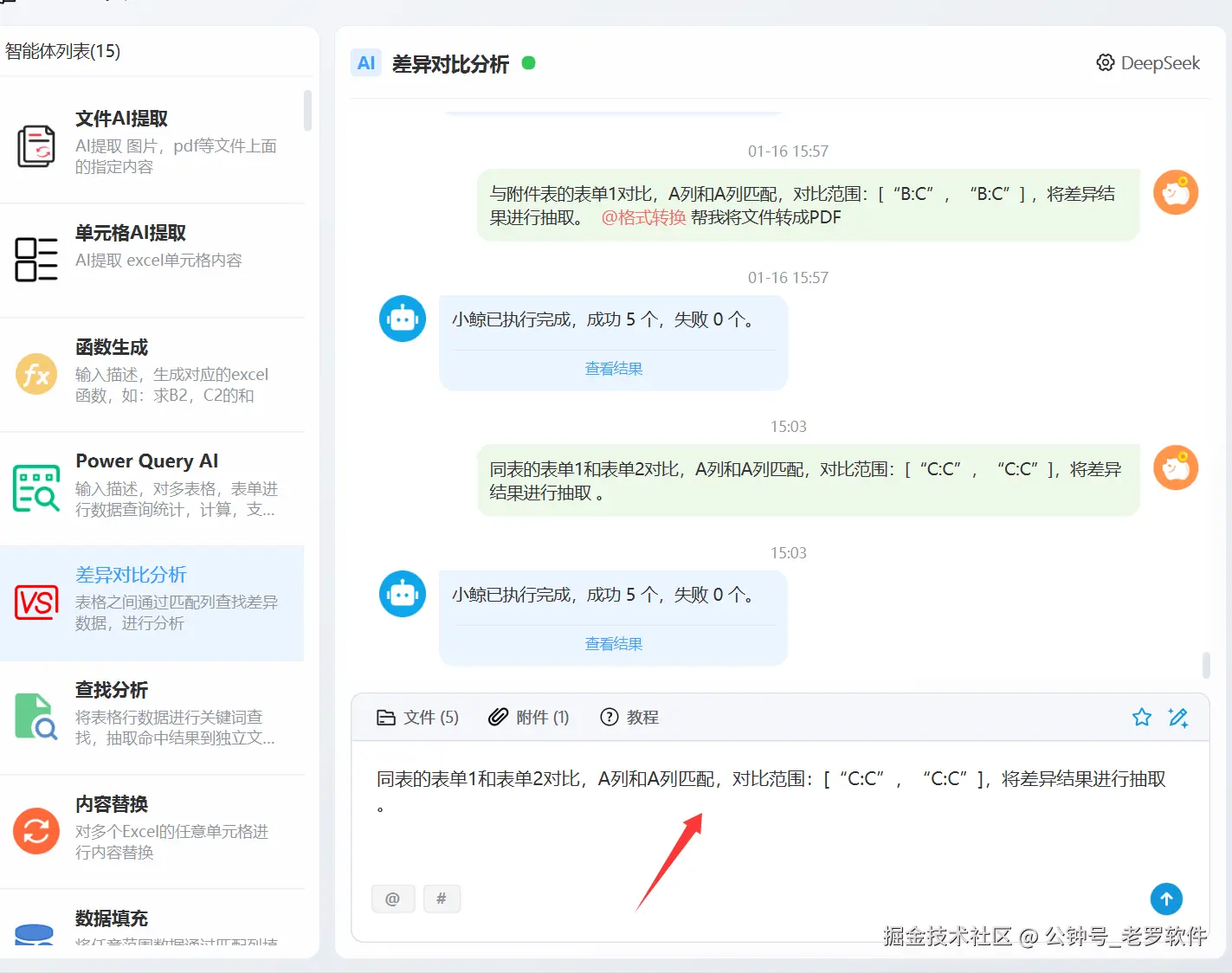Click the @格式转换 mention in message

pyautogui.click(x=643, y=217)
